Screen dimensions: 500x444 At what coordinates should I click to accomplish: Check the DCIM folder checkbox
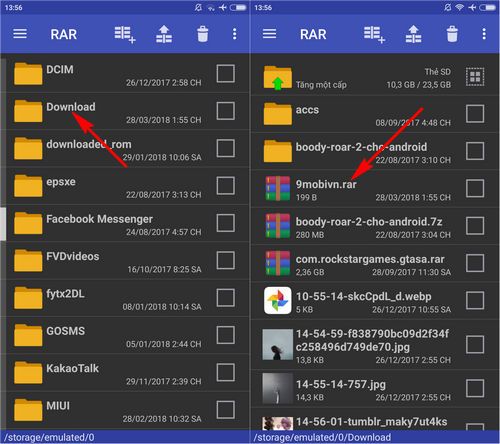pyautogui.click(x=226, y=73)
